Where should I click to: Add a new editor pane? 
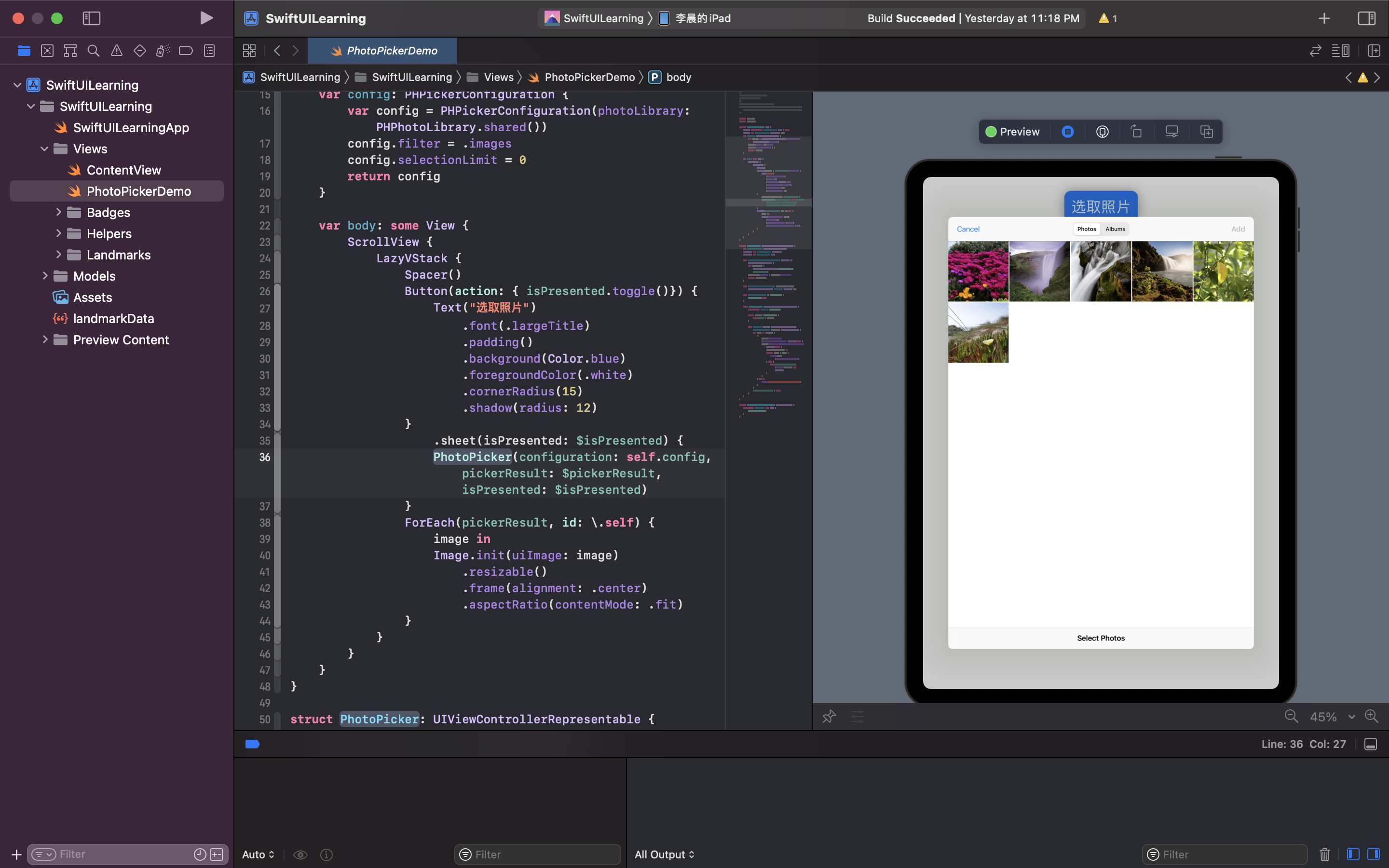click(x=1374, y=51)
